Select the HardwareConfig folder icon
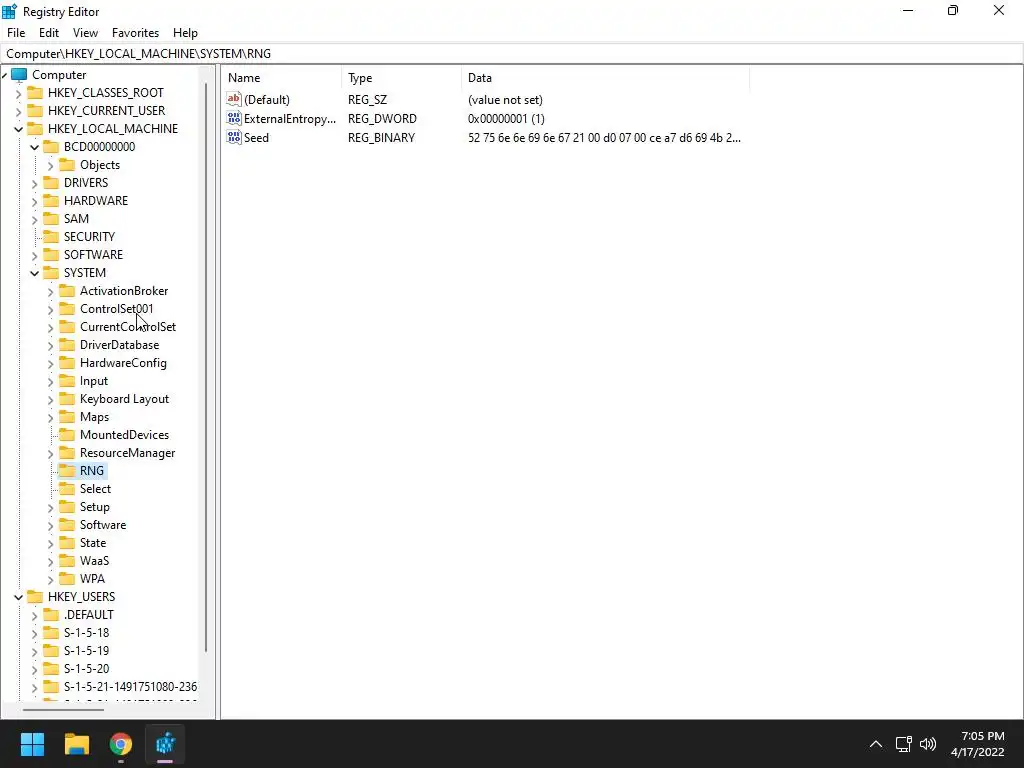 [67, 362]
